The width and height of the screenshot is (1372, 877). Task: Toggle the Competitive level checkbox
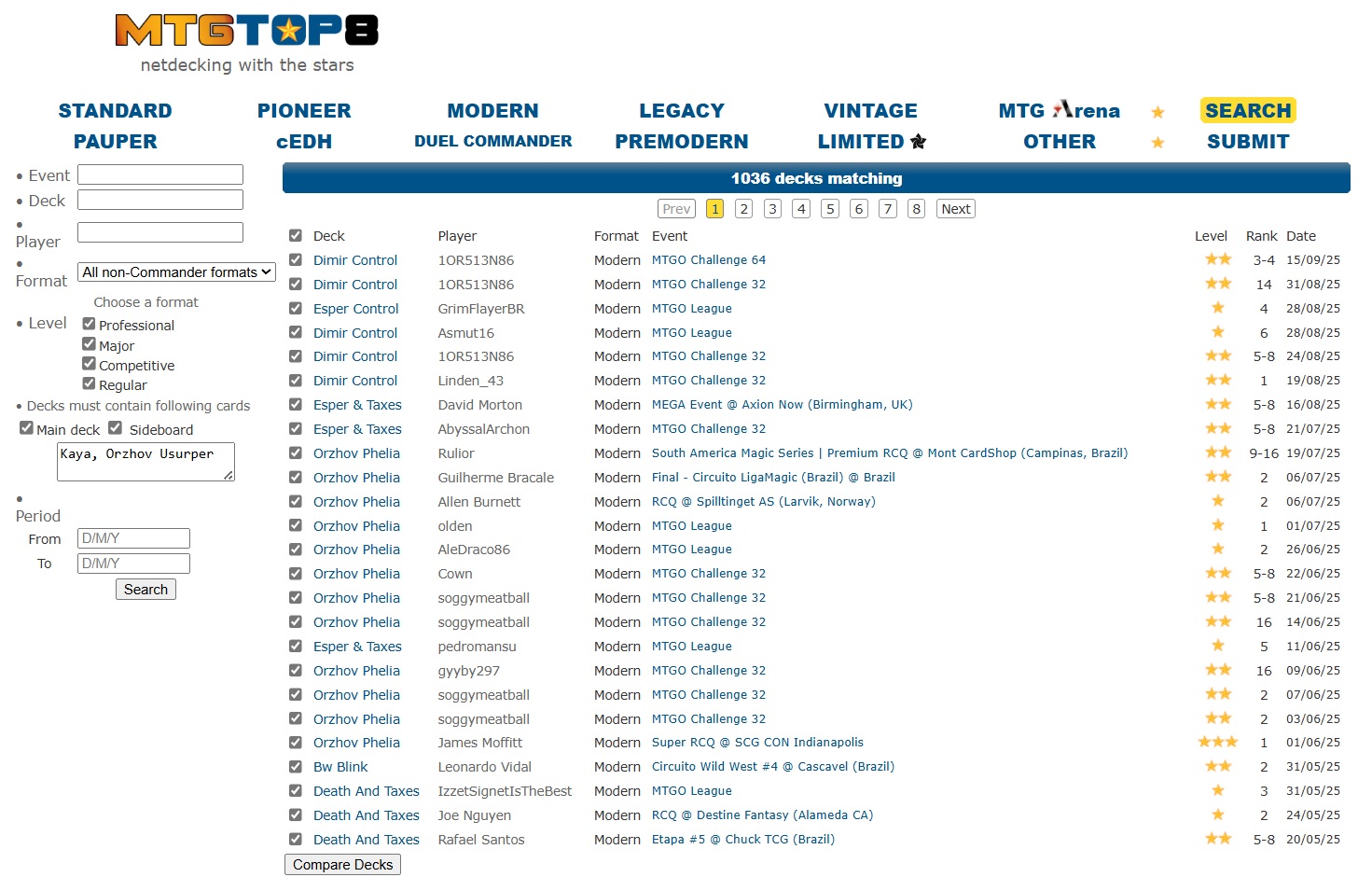[89, 364]
